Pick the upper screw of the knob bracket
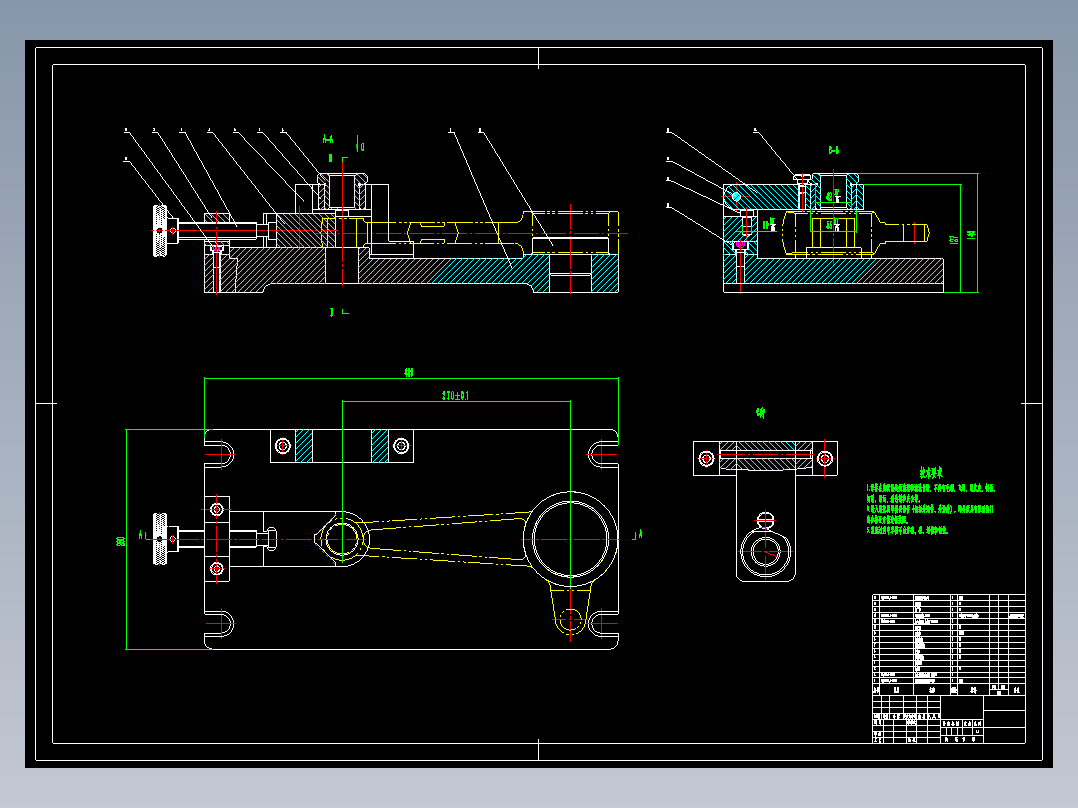Viewport: 1078px width, 808px height. [217, 510]
